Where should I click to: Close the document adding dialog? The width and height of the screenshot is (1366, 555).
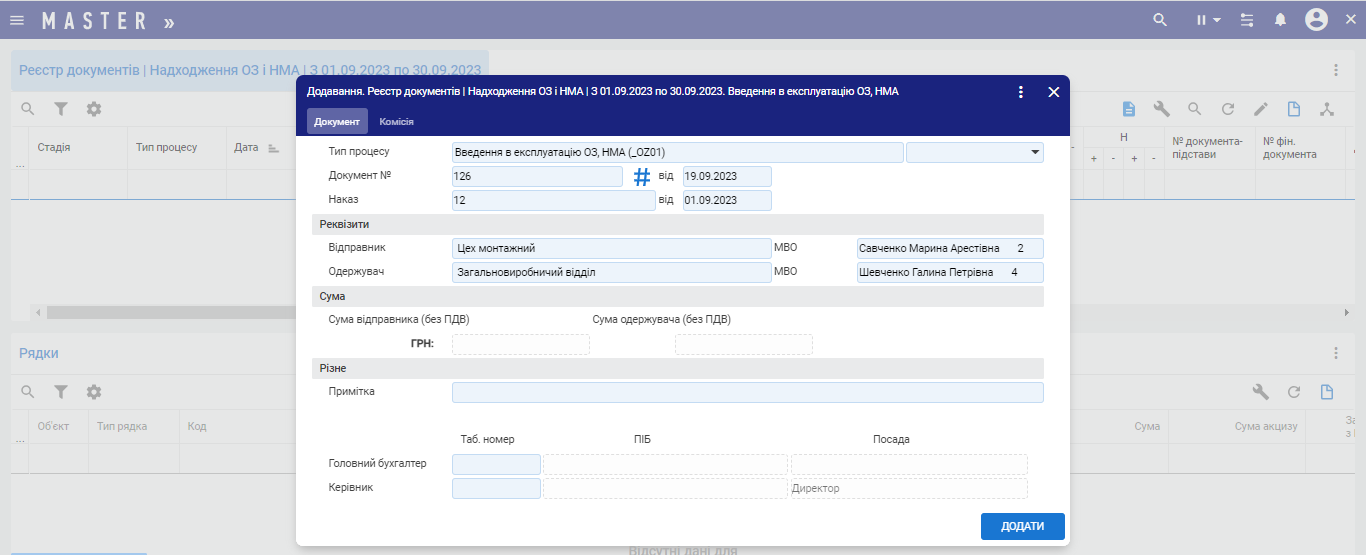(x=1053, y=92)
